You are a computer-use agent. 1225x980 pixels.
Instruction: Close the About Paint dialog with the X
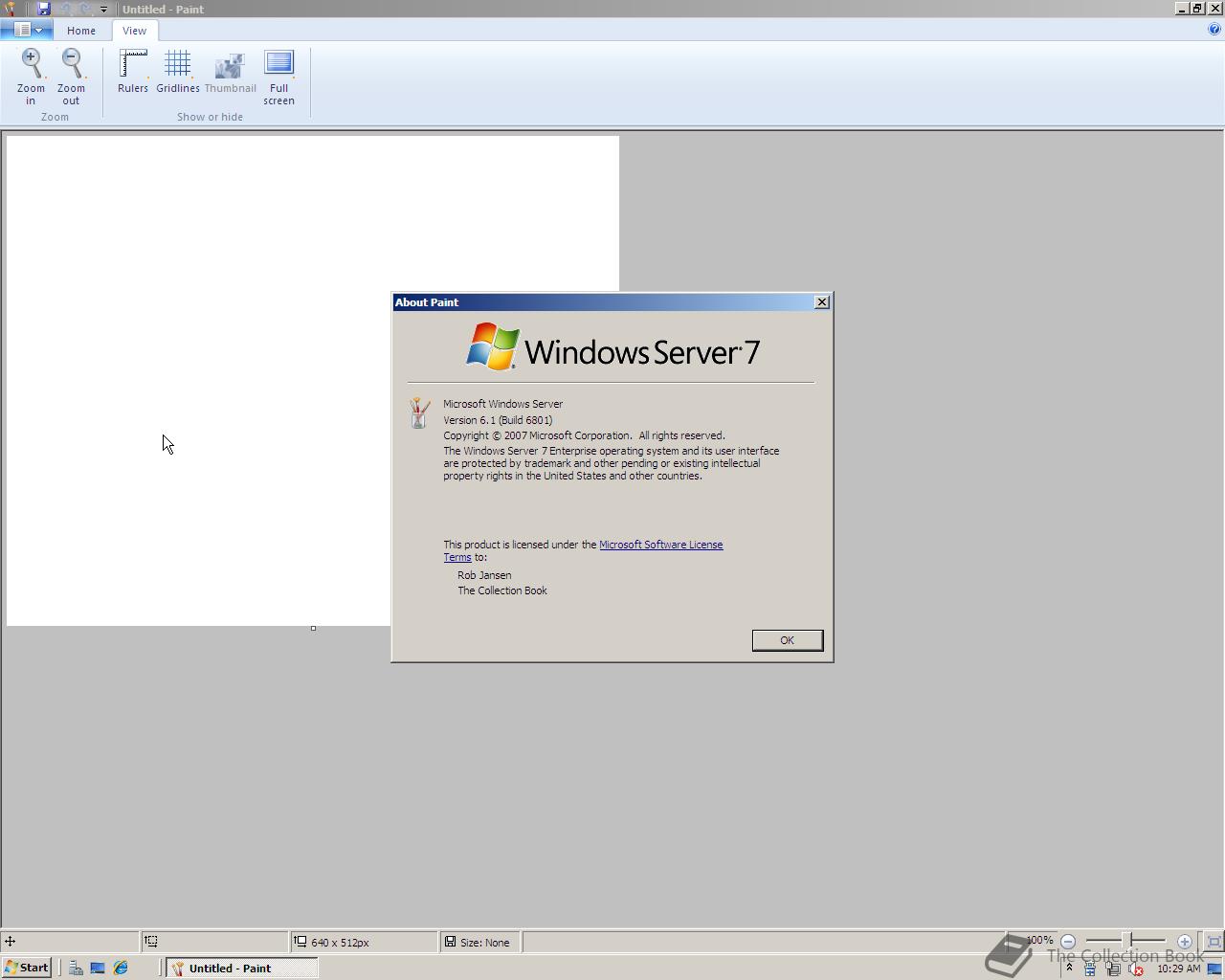(x=821, y=302)
